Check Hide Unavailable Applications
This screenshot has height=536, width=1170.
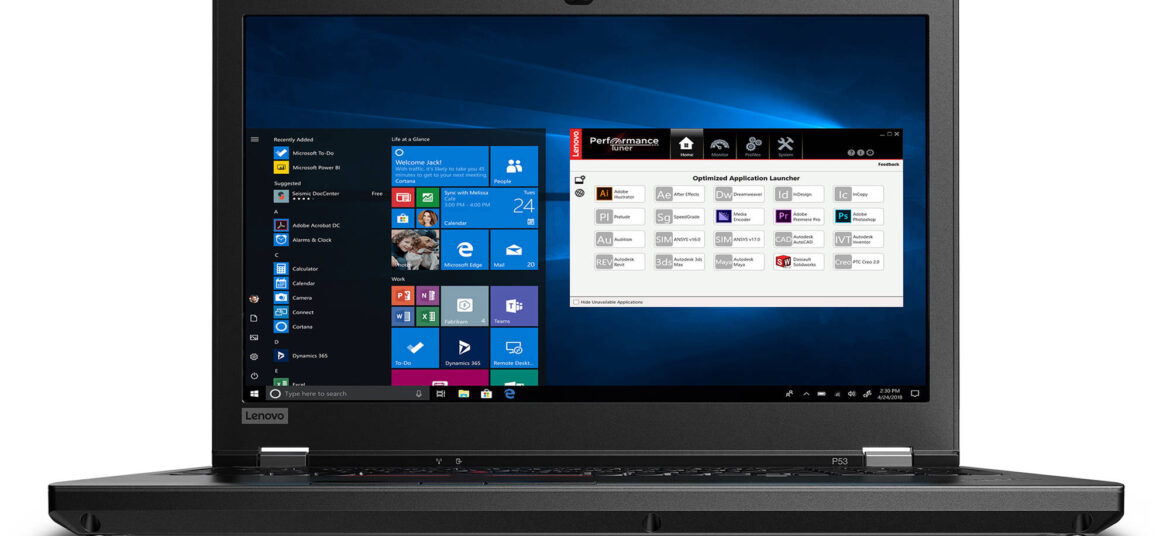point(575,302)
